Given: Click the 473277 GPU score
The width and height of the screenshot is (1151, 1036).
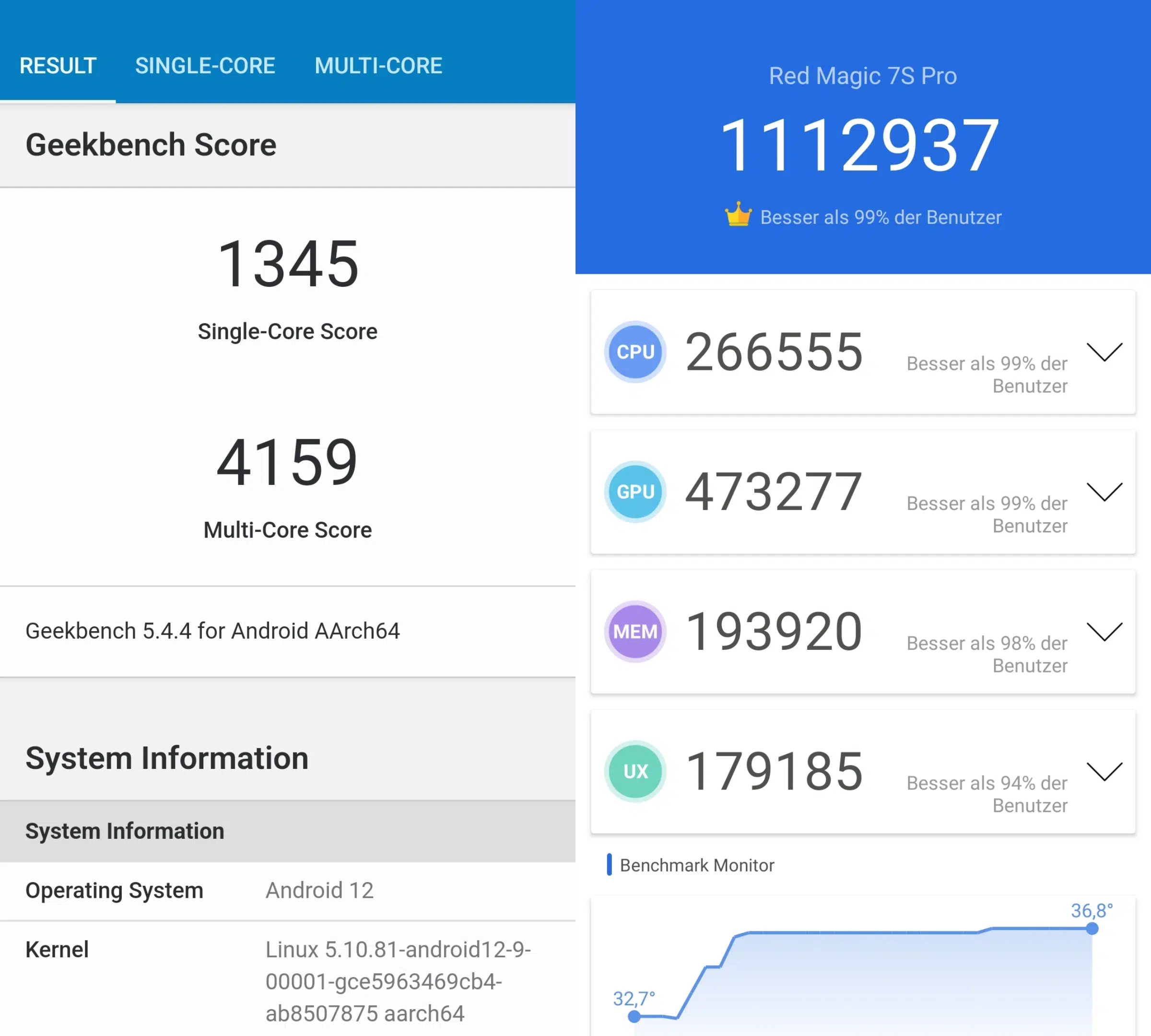Looking at the screenshot, I should [x=774, y=492].
